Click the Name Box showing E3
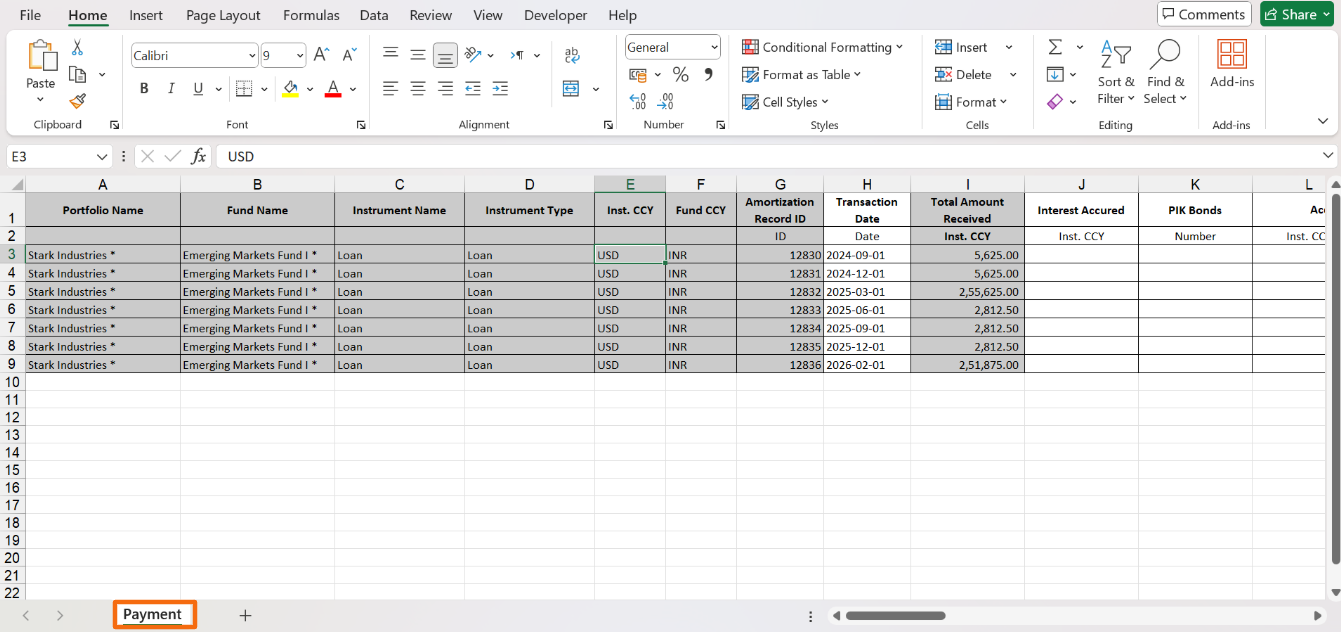The height and width of the screenshot is (632, 1341). (50, 157)
